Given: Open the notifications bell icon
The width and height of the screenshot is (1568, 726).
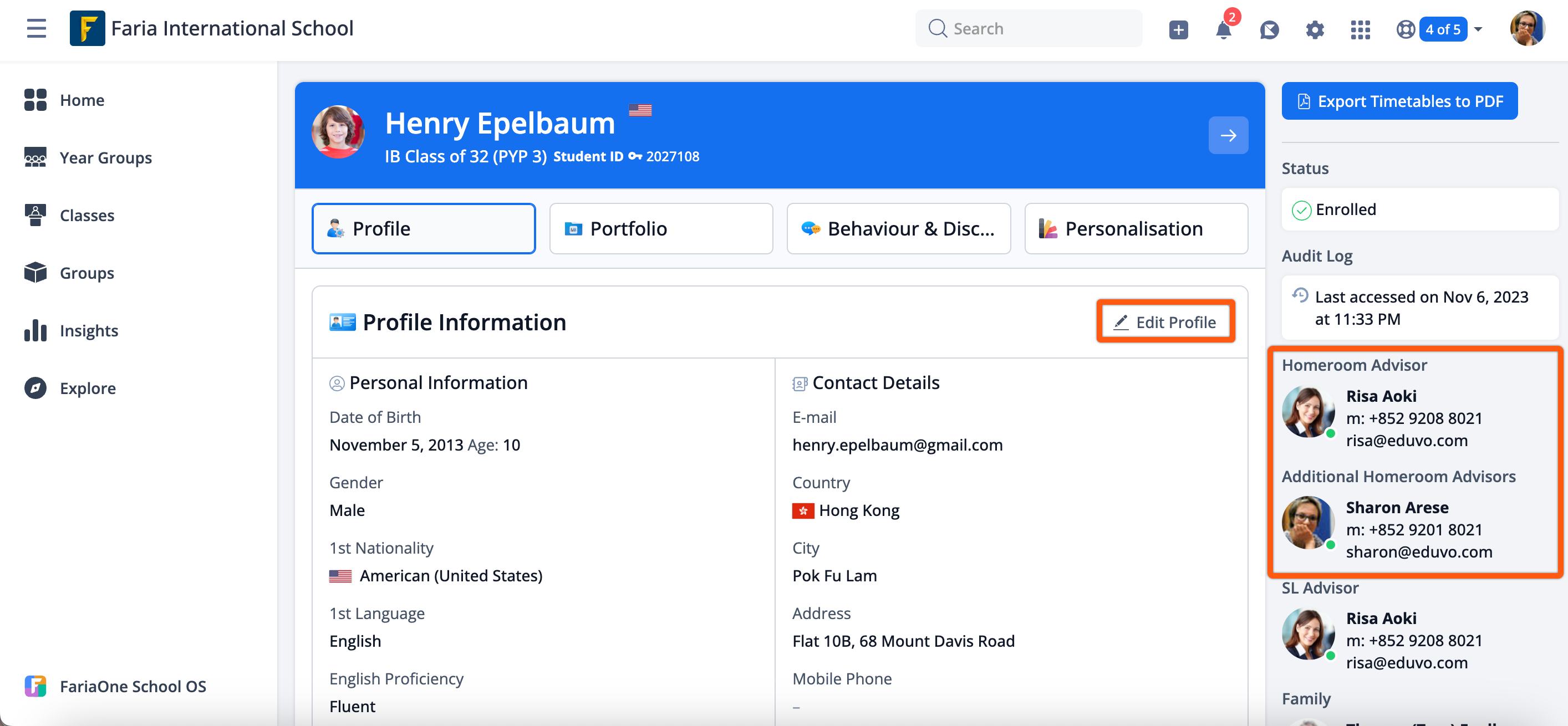Looking at the screenshot, I should tap(1223, 29).
